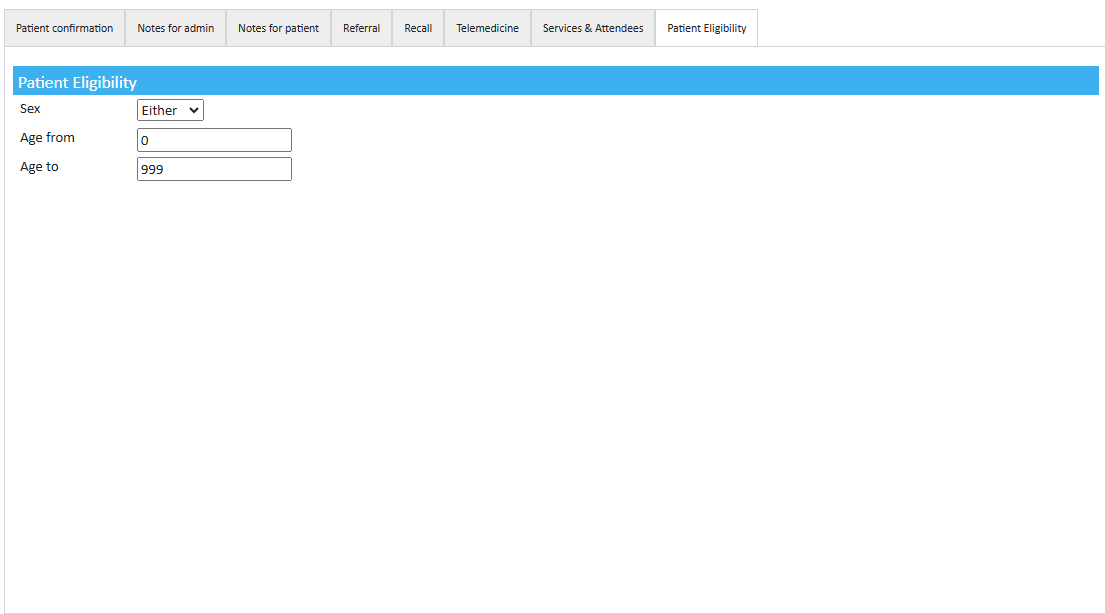Click the Patient Eligibility section heading text
Screen dimensions: 1105x614
(x=77, y=82)
